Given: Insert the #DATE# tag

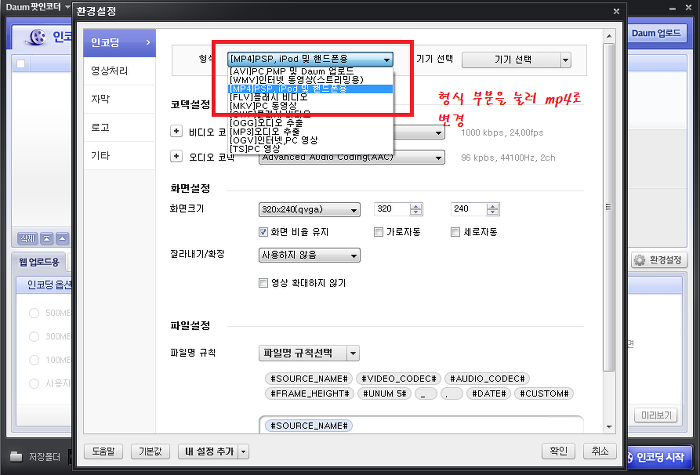Looking at the screenshot, I should pyautogui.click(x=489, y=394).
